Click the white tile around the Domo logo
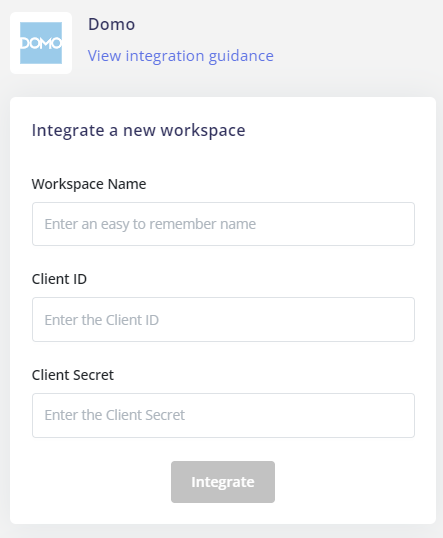443x538 pixels. point(41,43)
